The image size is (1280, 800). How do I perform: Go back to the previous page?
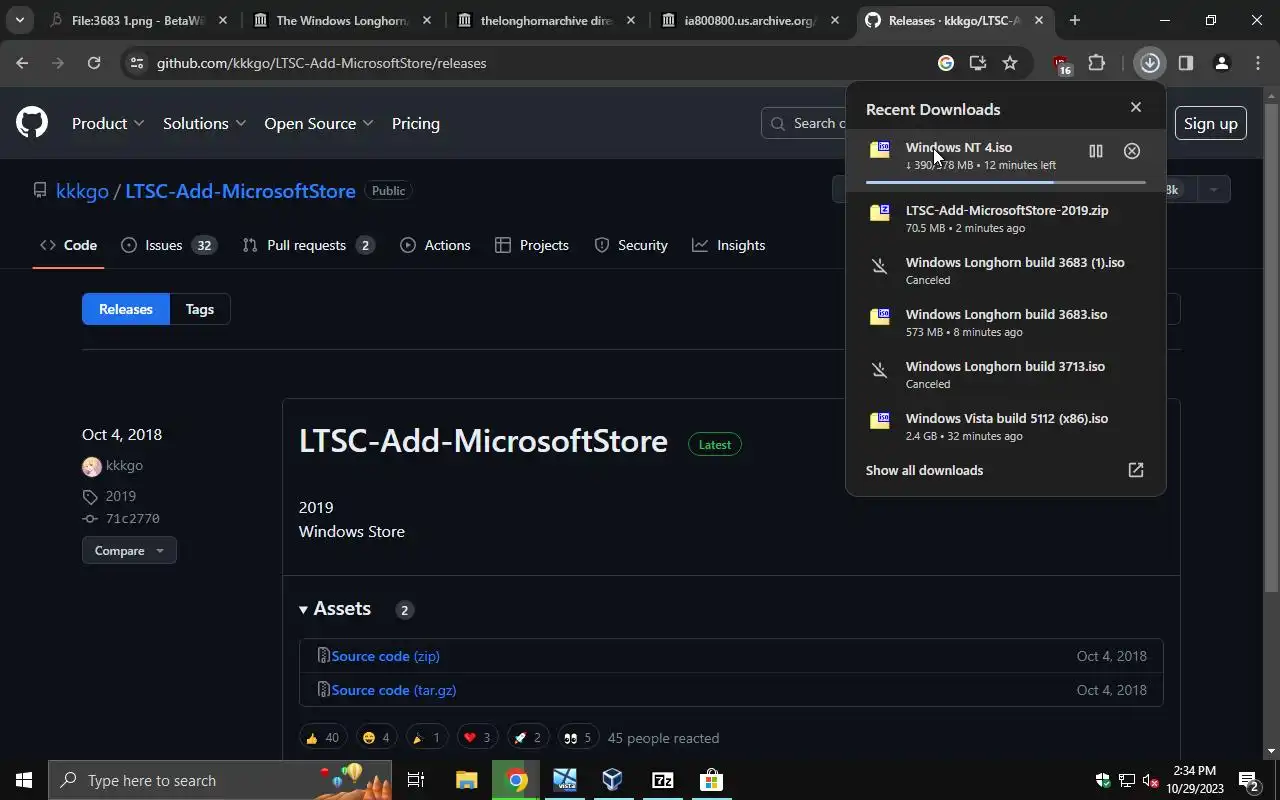pyautogui.click(x=22, y=63)
